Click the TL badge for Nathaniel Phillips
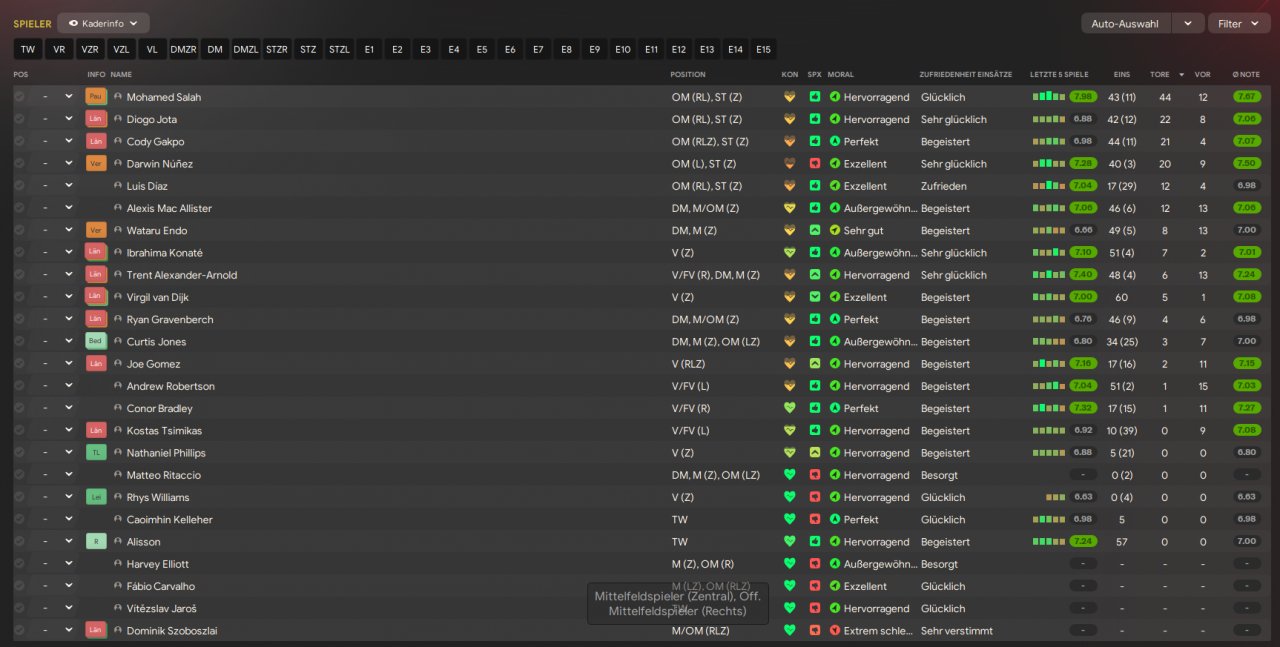This screenshot has height=647, width=1280. (96, 453)
